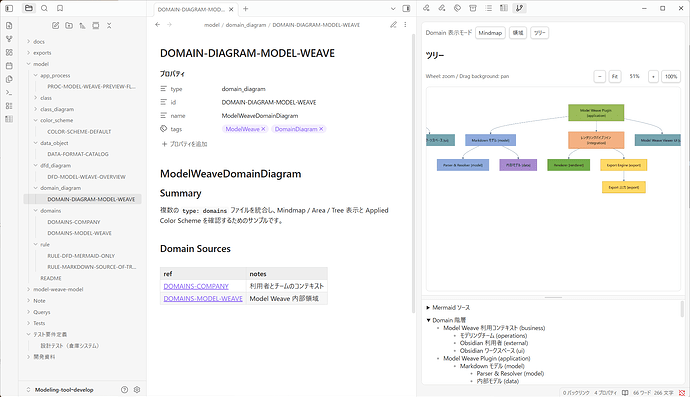The height and width of the screenshot is (397, 690).
Task: Collapse the model folder
Action: coord(29,64)
